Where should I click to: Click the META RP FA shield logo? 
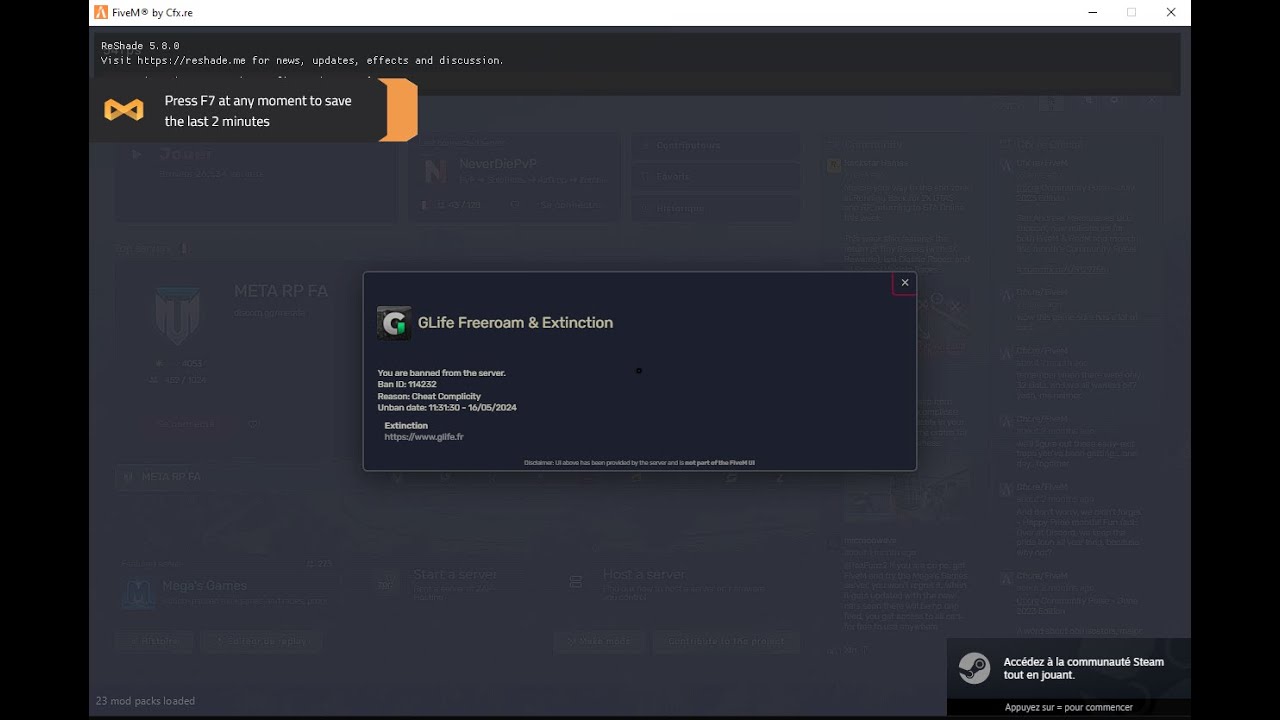click(177, 315)
